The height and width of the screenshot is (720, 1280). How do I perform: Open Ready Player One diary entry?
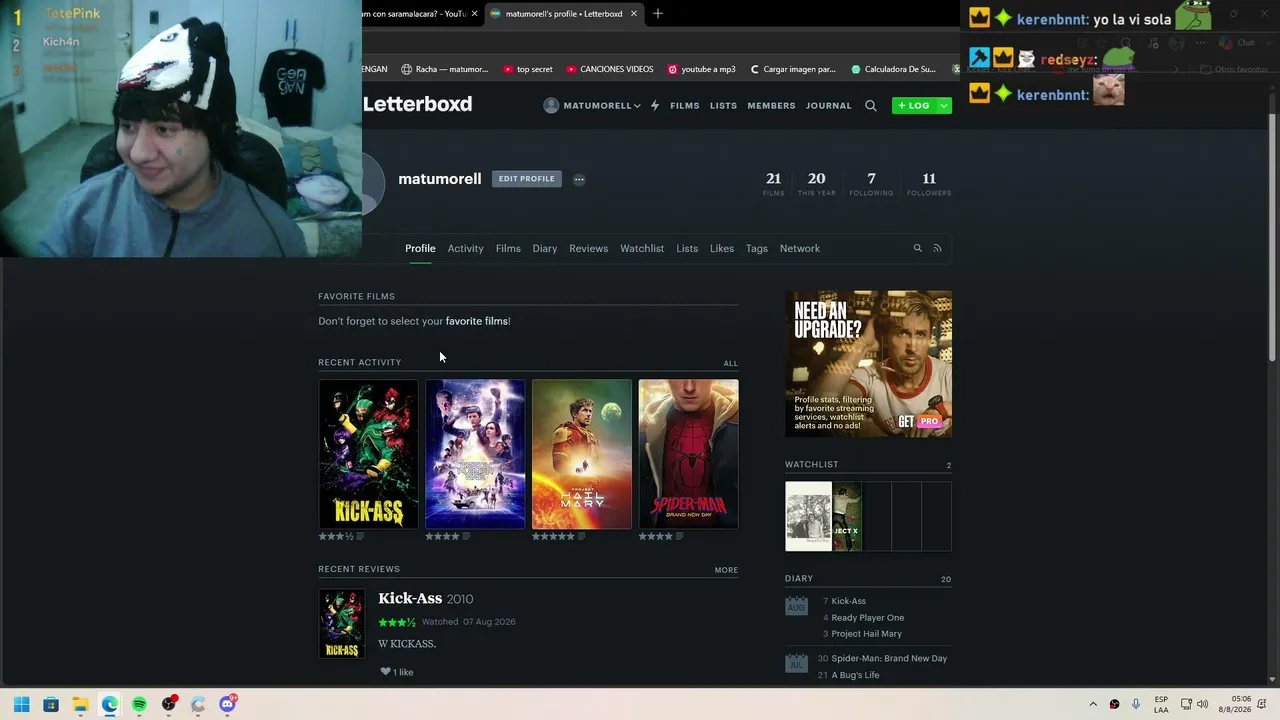point(868,617)
